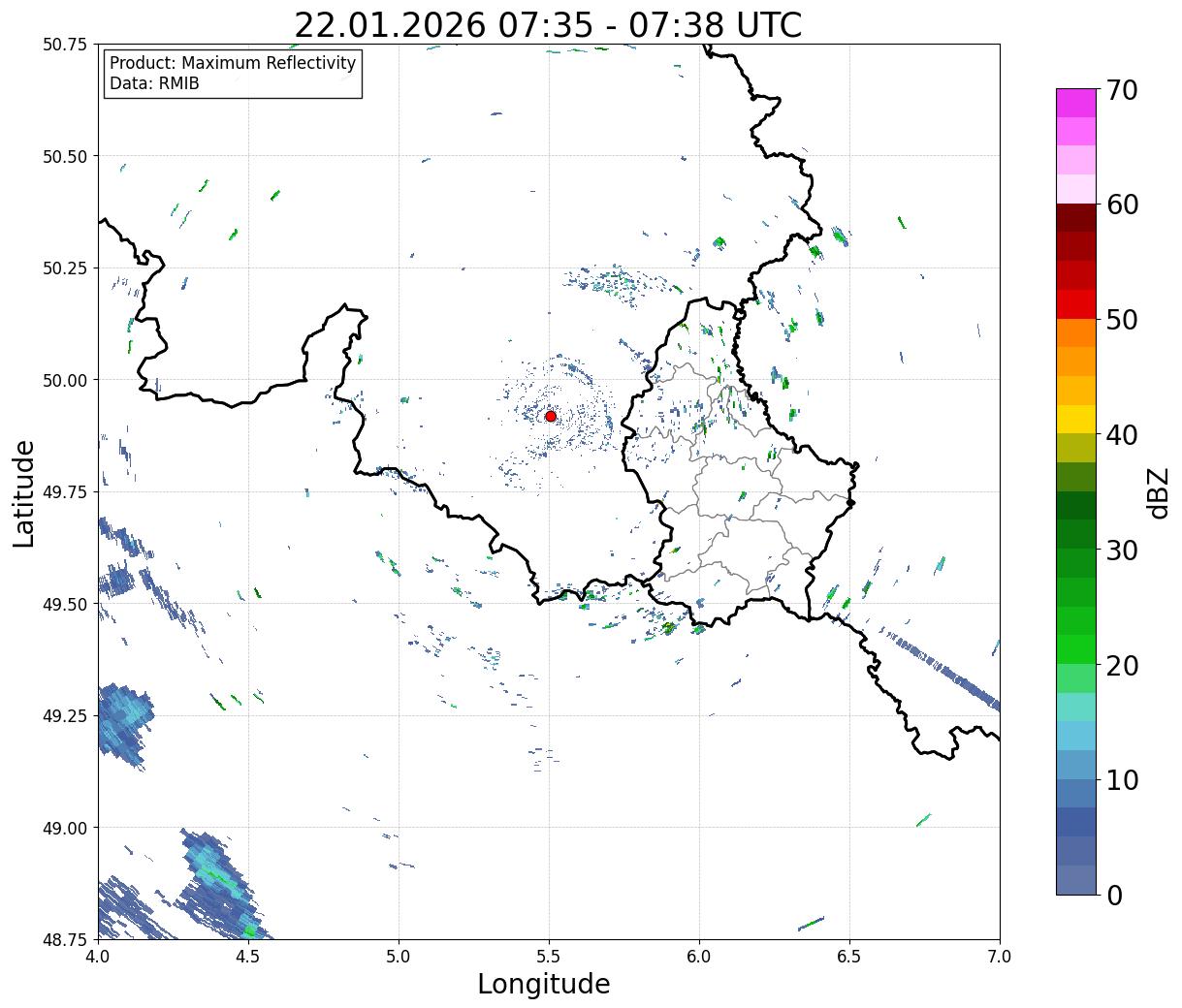
Task: Click the latitude tick label 48.75
Action: pos(64,939)
